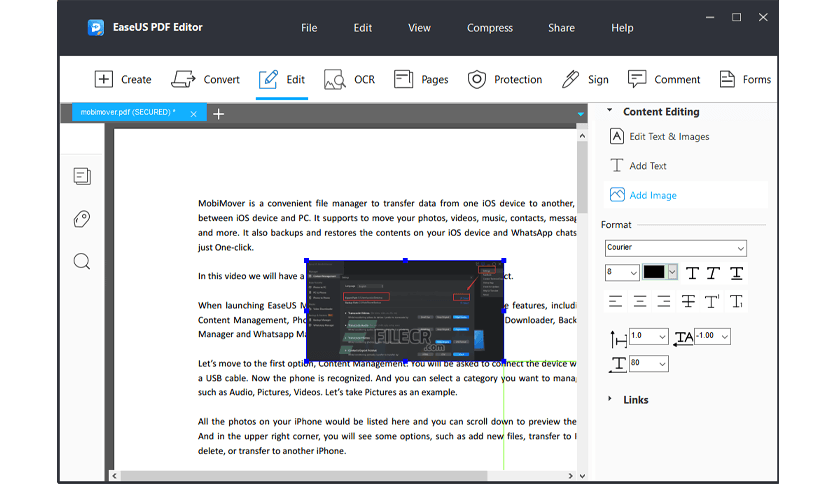Click the scroll left arrow

click(115, 475)
